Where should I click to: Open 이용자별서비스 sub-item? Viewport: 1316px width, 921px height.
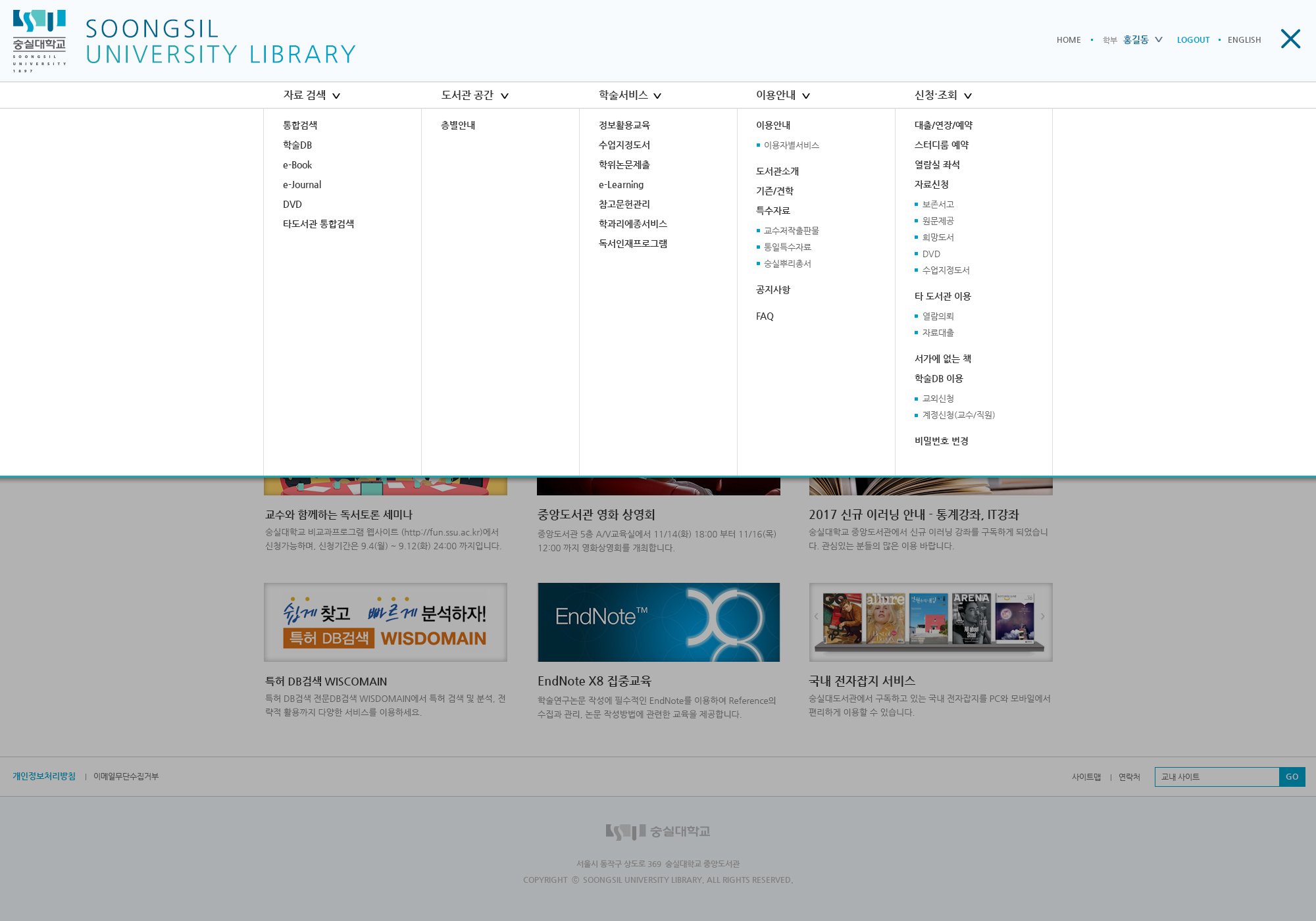(791, 145)
